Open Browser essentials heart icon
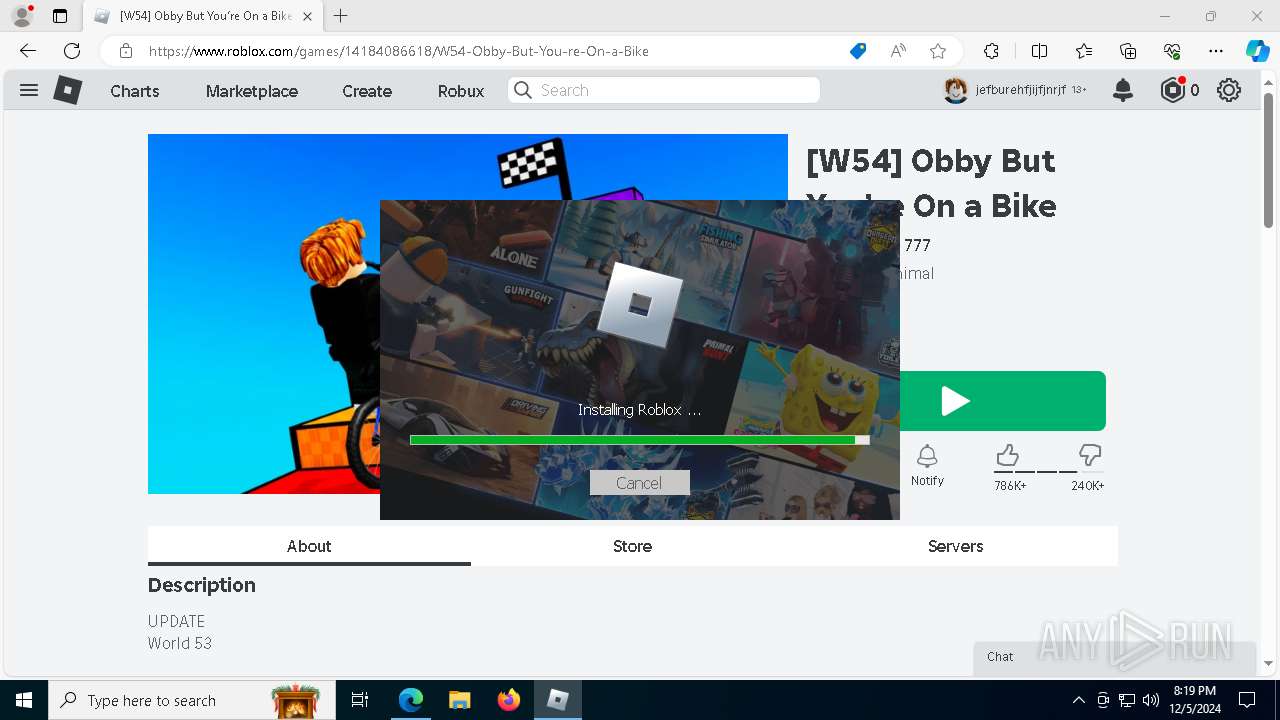The image size is (1280, 720). [1172, 51]
